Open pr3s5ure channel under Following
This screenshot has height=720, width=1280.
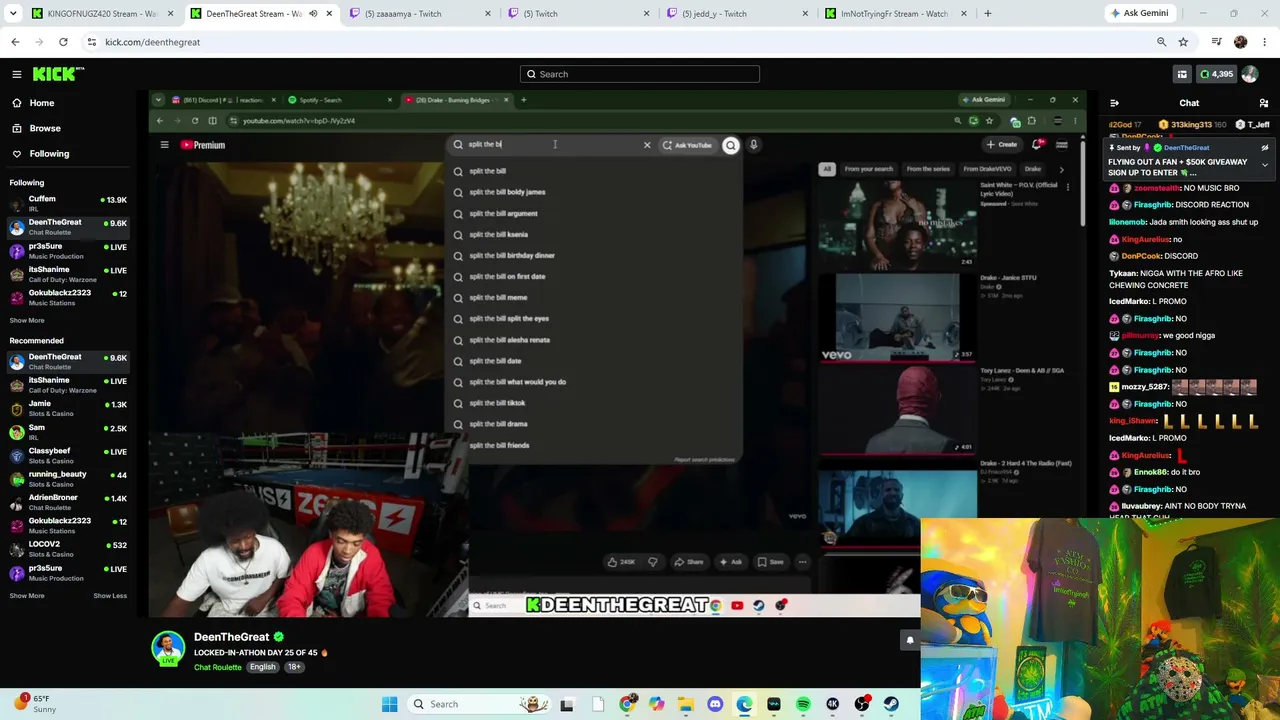[x=68, y=250]
